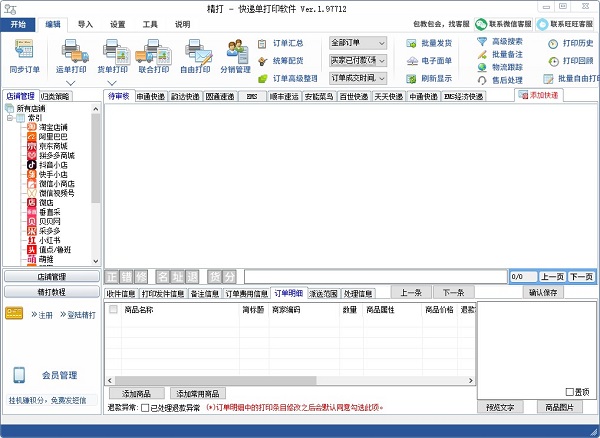Expand arrow under 运单打印

coord(71,83)
